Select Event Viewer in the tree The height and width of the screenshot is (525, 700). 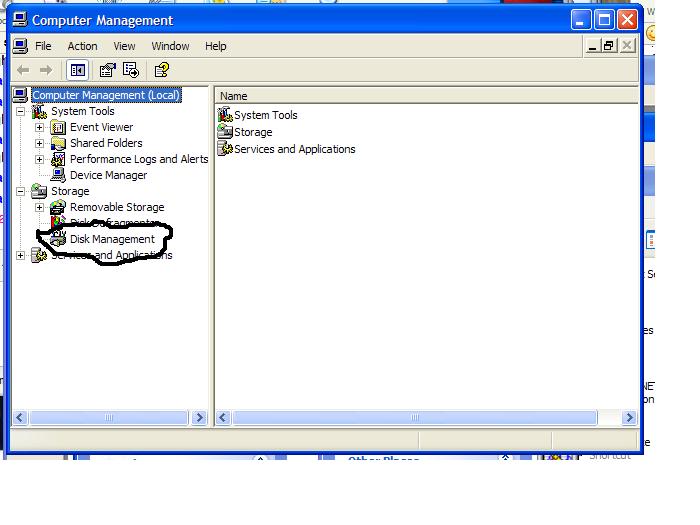[101, 127]
